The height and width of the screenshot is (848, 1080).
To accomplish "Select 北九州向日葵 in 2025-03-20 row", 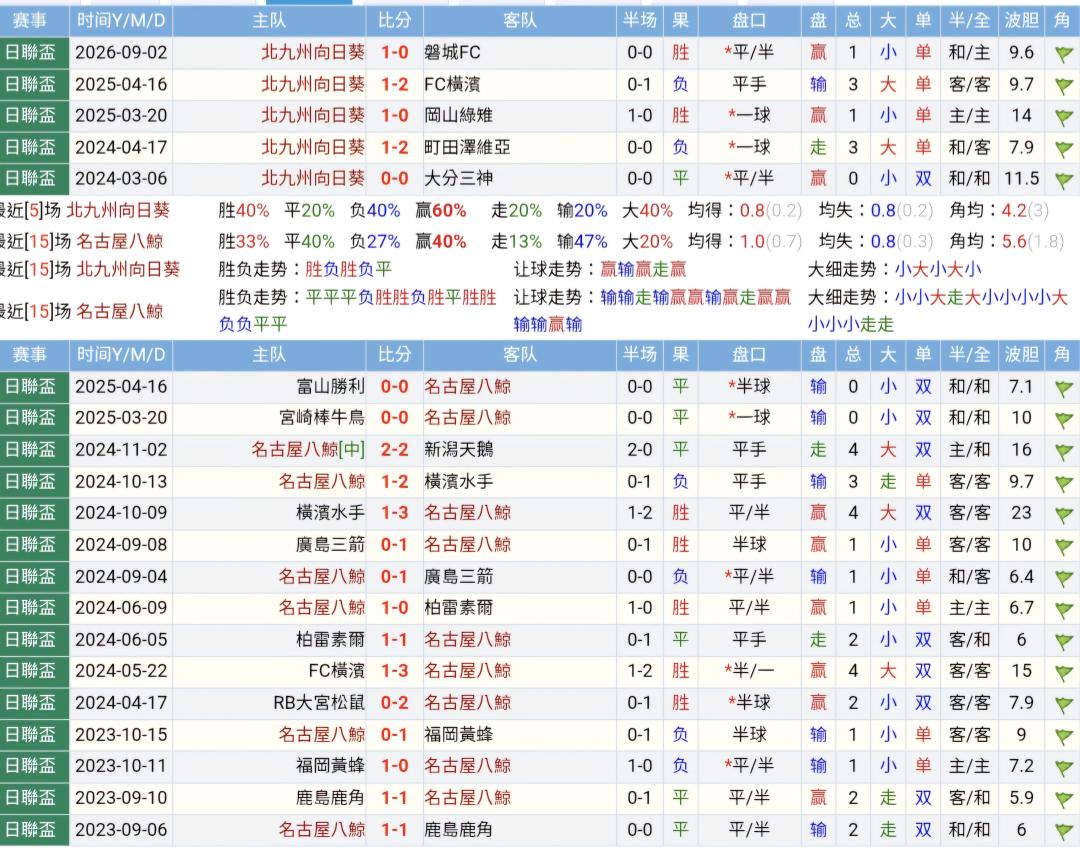I will point(313,116).
